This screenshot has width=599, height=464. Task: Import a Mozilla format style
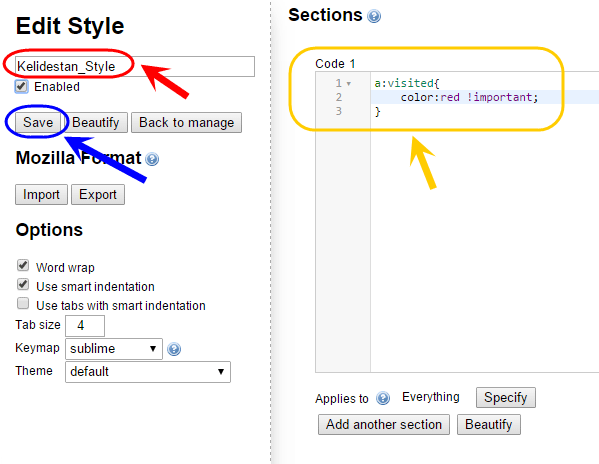pyautogui.click(x=41, y=194)
